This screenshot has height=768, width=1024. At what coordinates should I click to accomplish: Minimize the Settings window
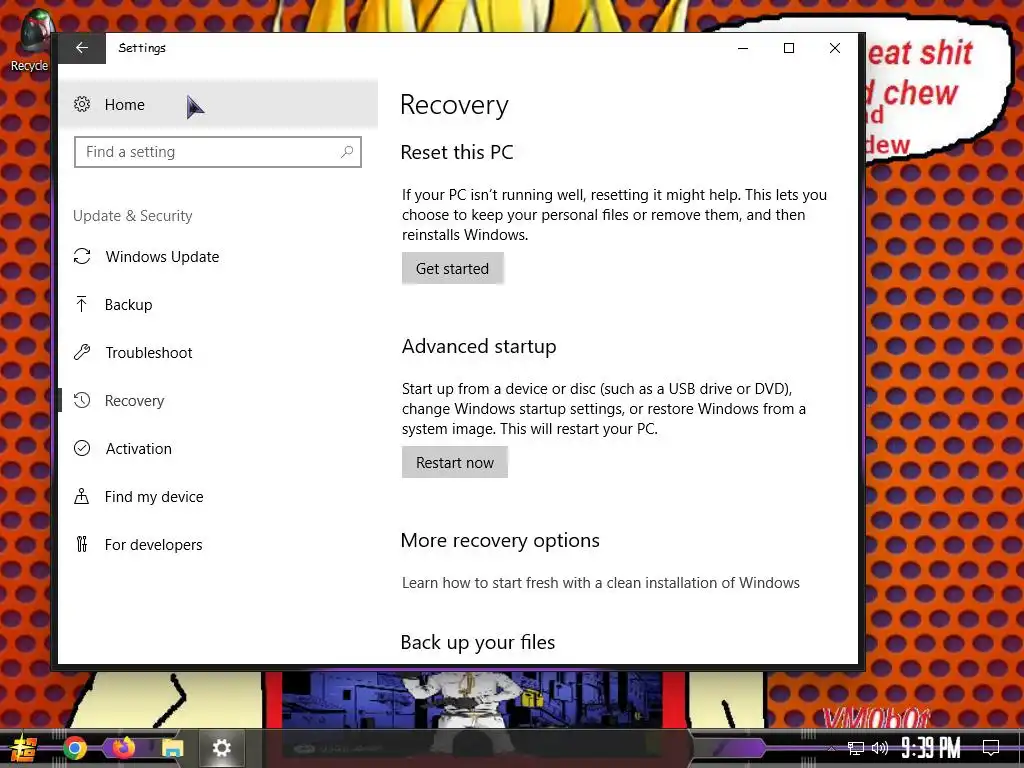743,48
